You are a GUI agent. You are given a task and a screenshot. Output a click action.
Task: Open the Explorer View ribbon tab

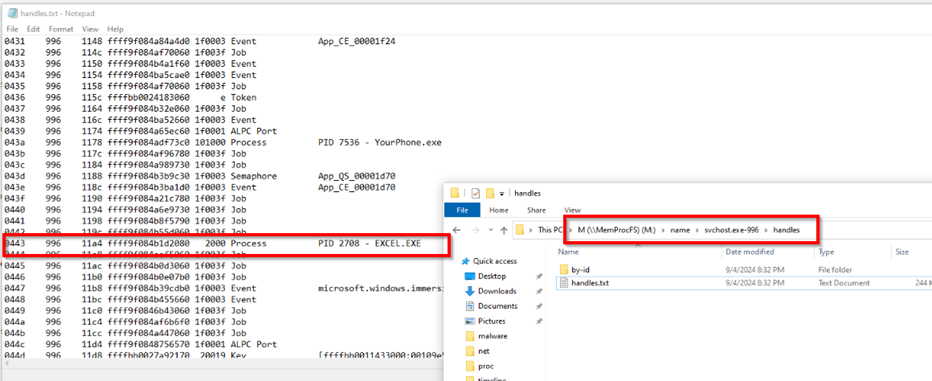tap(572, 210)
